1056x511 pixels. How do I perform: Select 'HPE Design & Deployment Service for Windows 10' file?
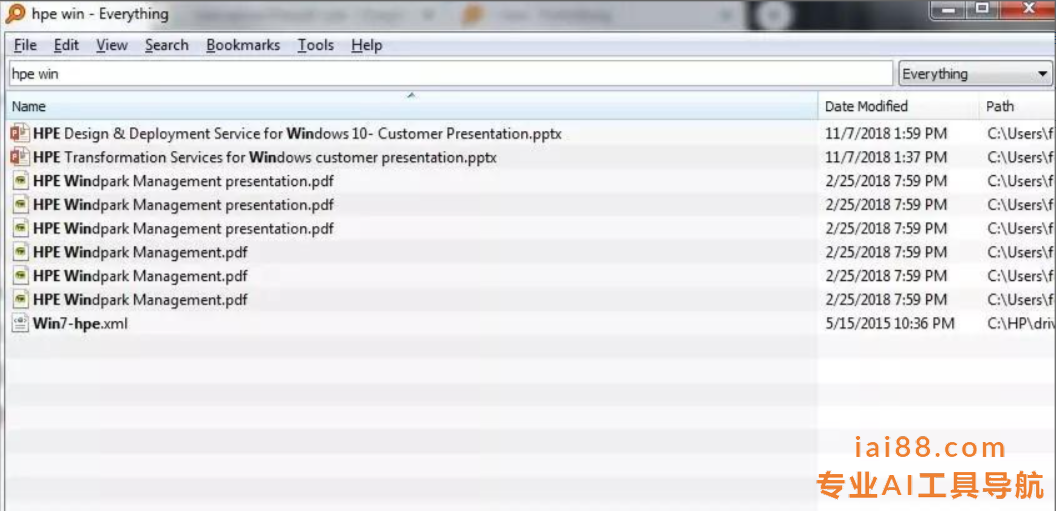[297, 133]
